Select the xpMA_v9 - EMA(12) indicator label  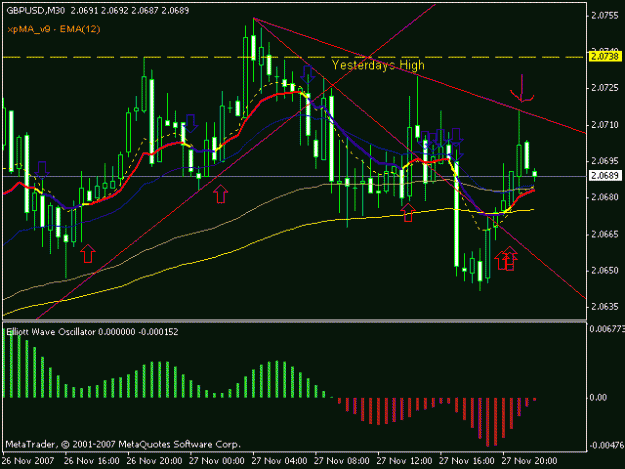(54, 29)
